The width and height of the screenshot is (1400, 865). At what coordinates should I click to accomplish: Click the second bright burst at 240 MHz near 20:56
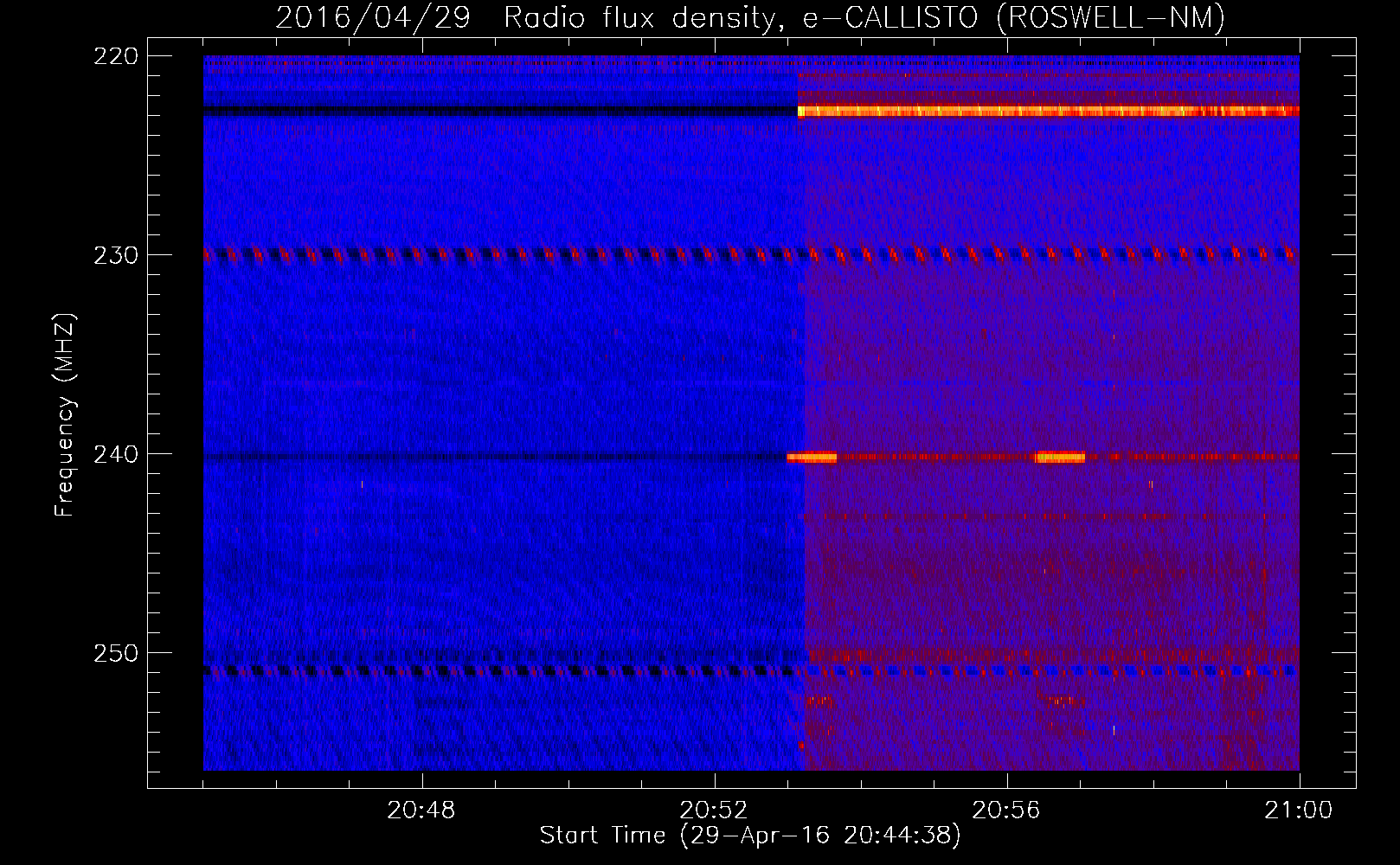(1060, 458)
